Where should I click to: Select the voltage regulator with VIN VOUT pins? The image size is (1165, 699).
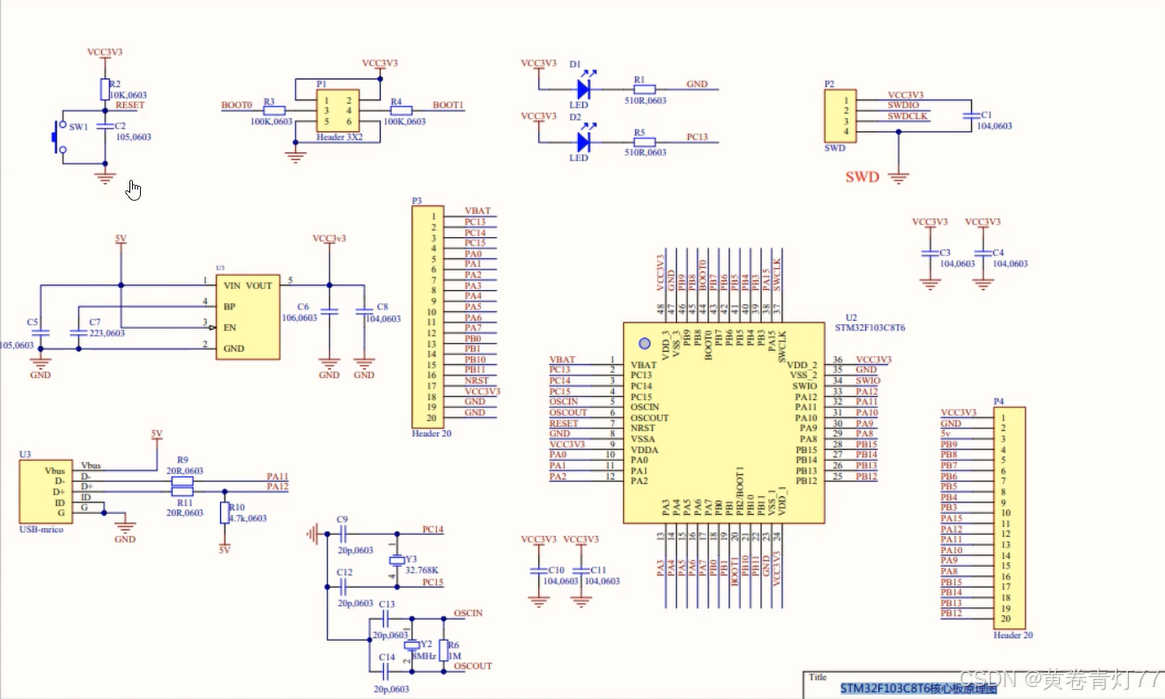pos(248,317)
